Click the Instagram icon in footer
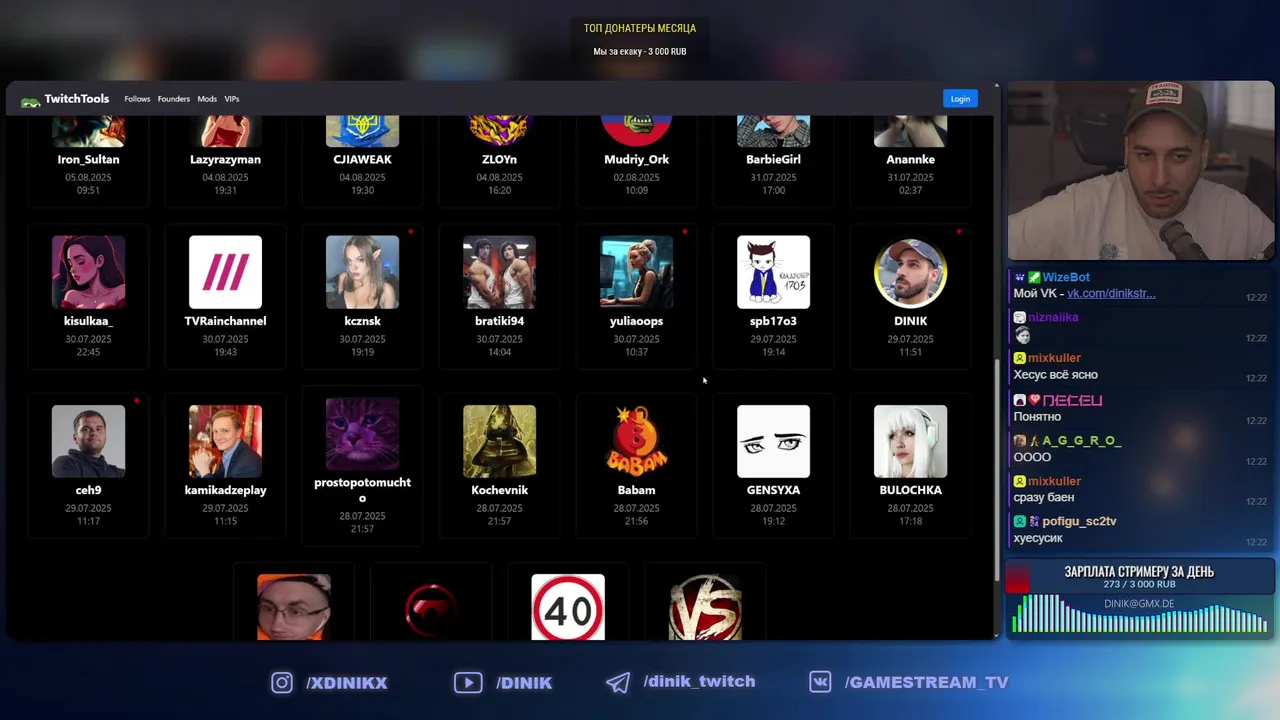The height and width of the screenshot is (720, 1280). tap(282, 683)
